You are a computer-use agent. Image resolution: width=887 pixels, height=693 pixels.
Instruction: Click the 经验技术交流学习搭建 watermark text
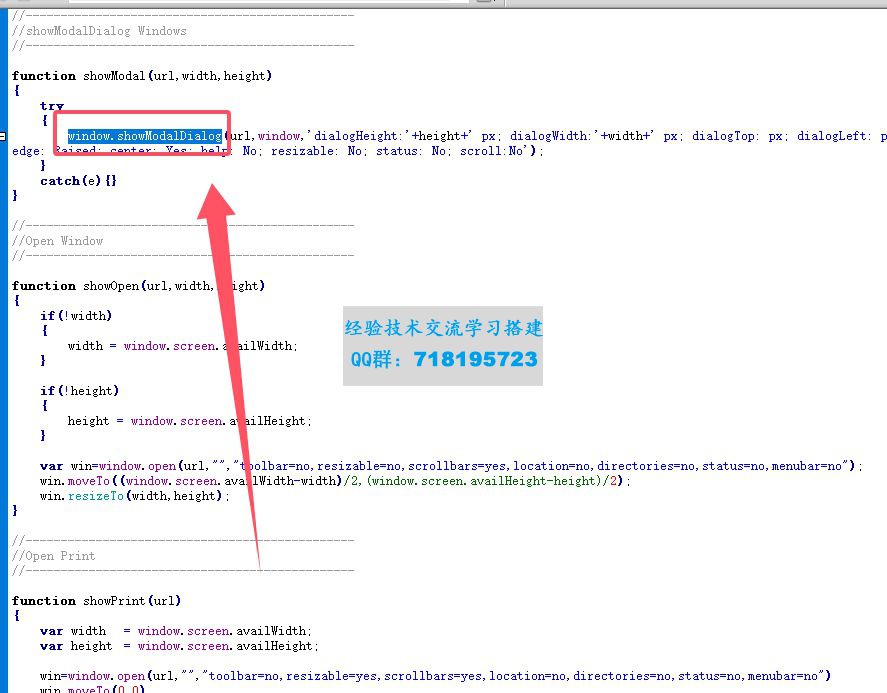coord(443,329)
